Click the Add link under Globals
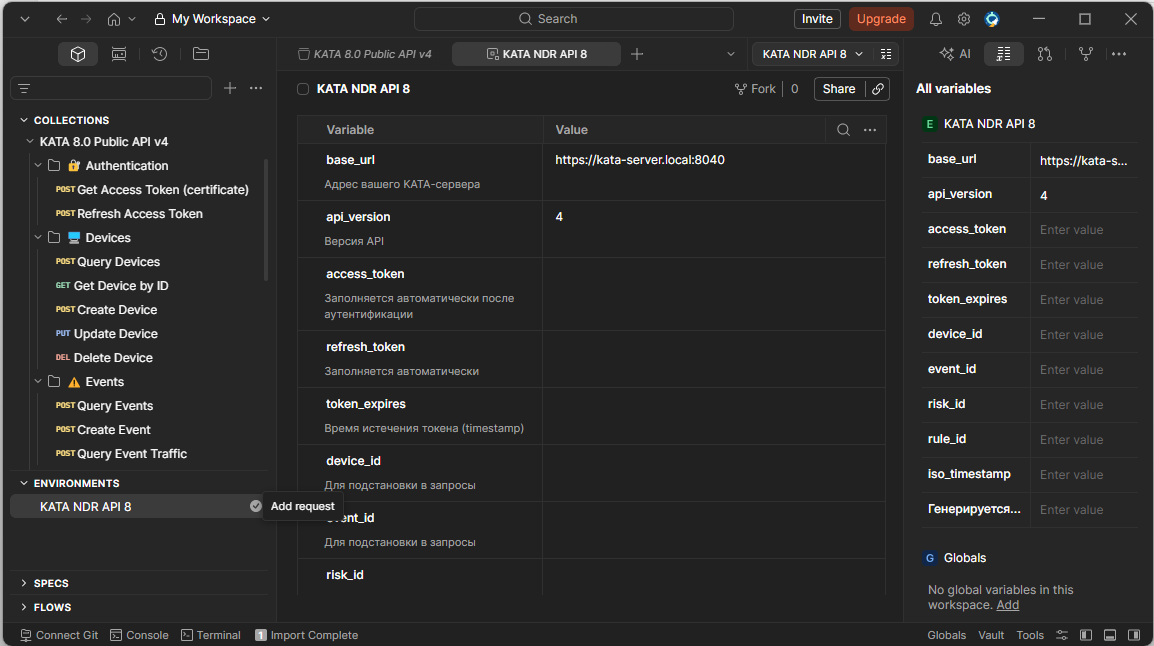Image resolution: width=1154 pixels, height=646 pixels. (1008, 605)
